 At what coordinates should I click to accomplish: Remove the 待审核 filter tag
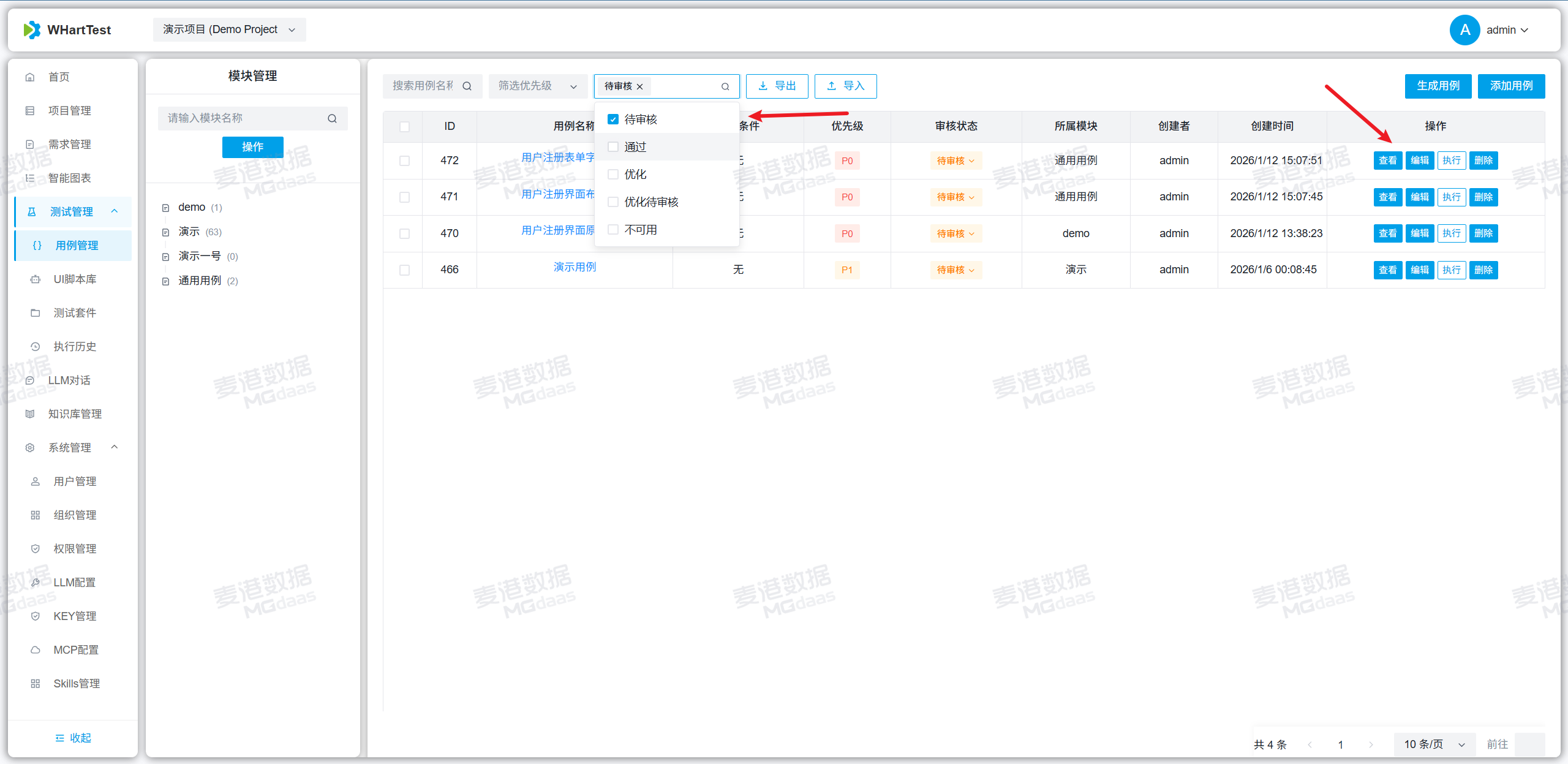640,86
